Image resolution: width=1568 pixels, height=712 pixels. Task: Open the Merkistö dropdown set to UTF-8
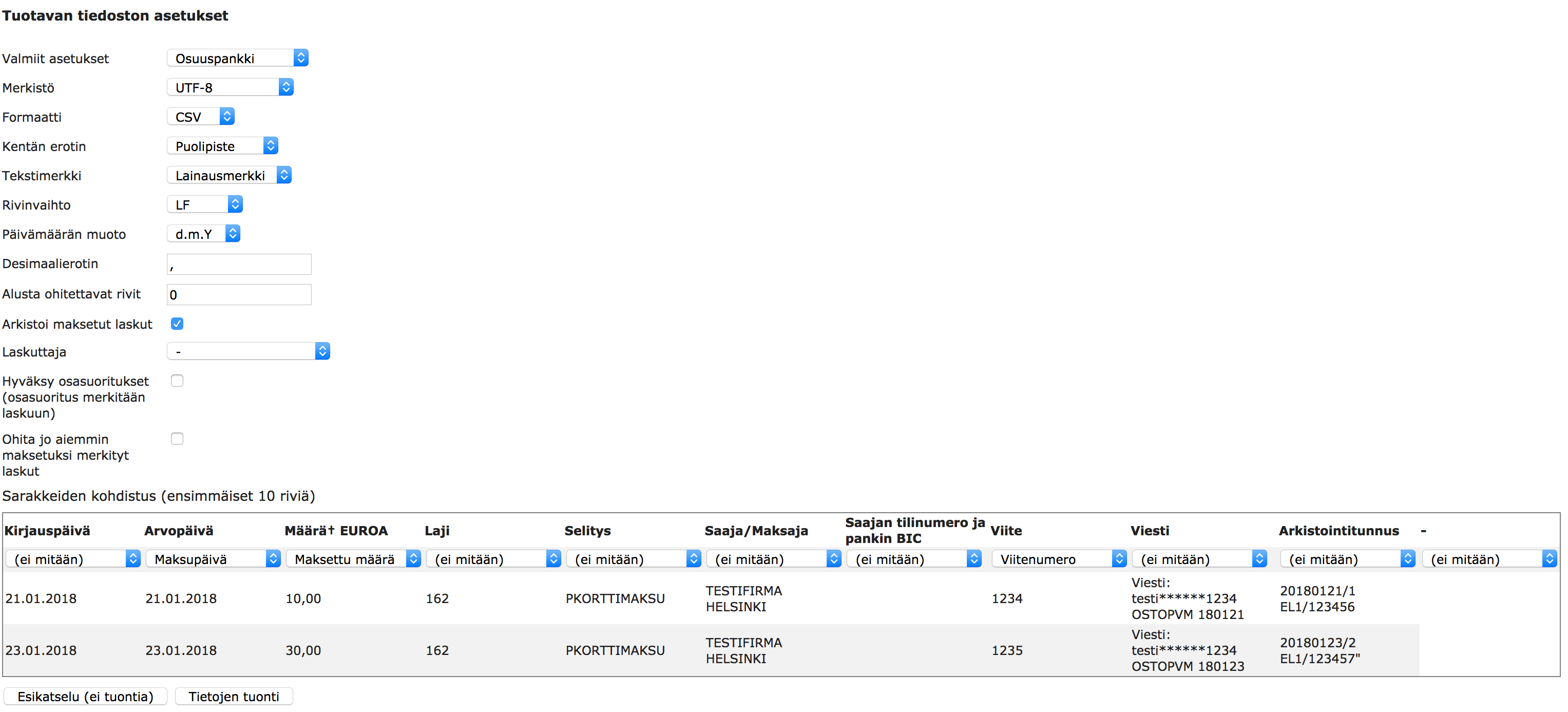230,87
